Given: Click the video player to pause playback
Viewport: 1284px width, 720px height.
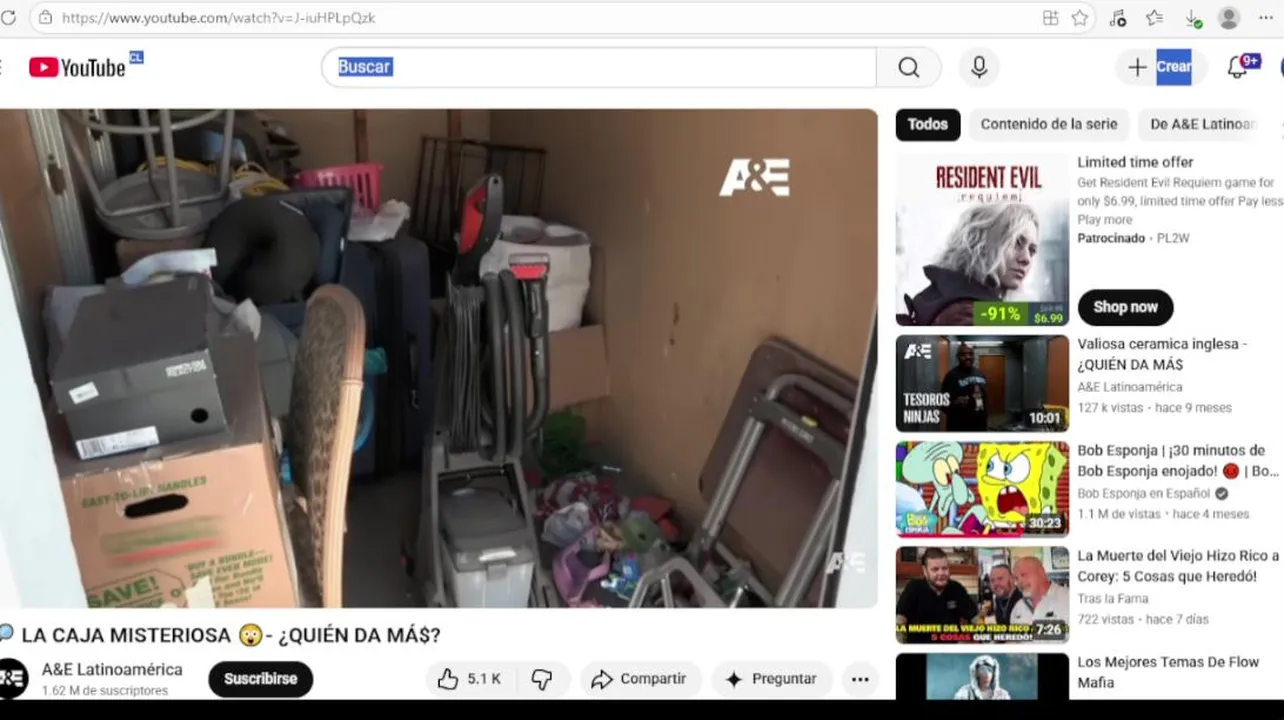Looking at the screenshot, I should pyautogui.click(x=438, y=358).
